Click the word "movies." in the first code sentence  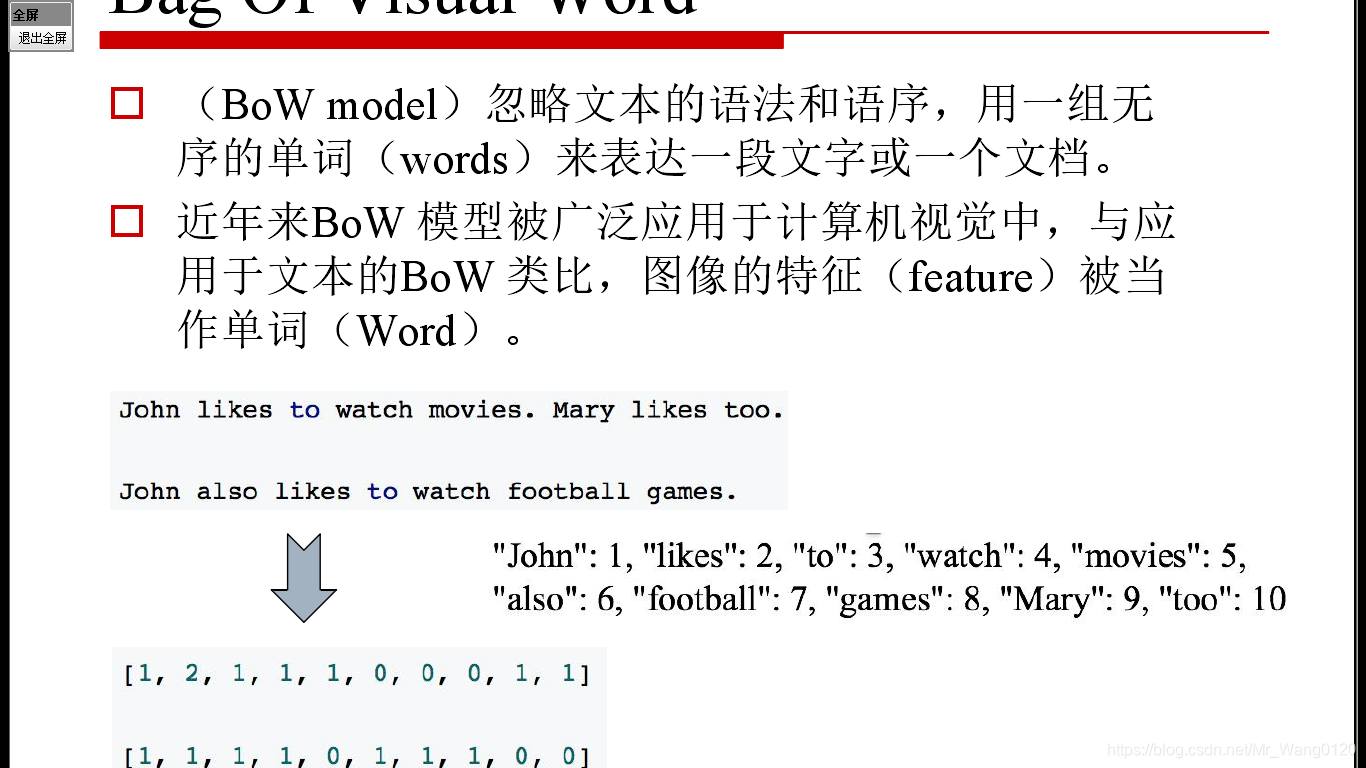point(482,410)
